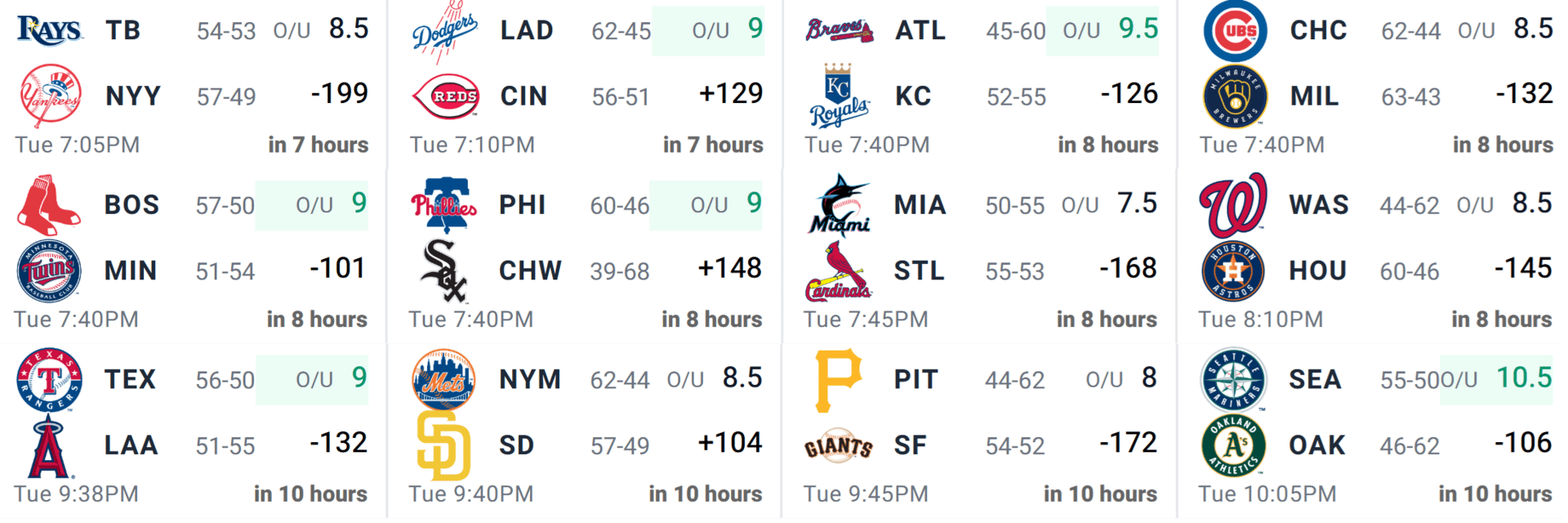
Task: Click the O/U 10.5 odds for SEA
Action: [x=1496, y=379]
